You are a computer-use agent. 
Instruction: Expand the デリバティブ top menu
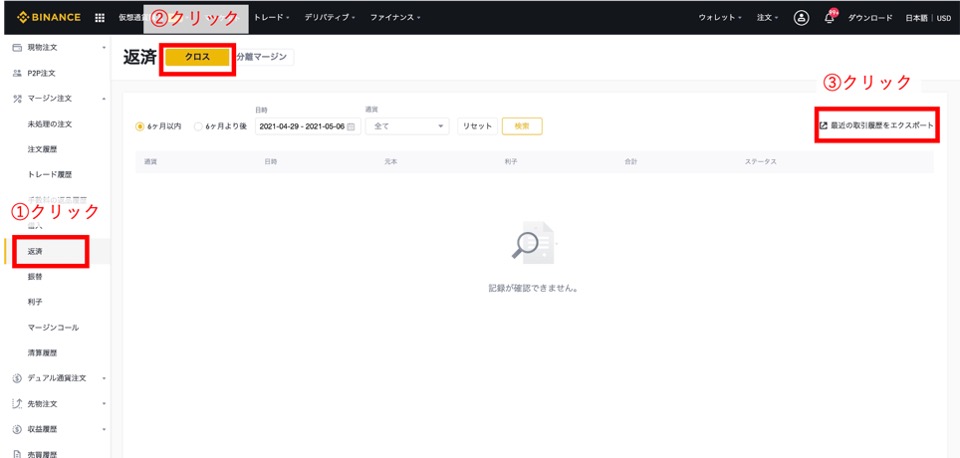[x=330, y=18]
